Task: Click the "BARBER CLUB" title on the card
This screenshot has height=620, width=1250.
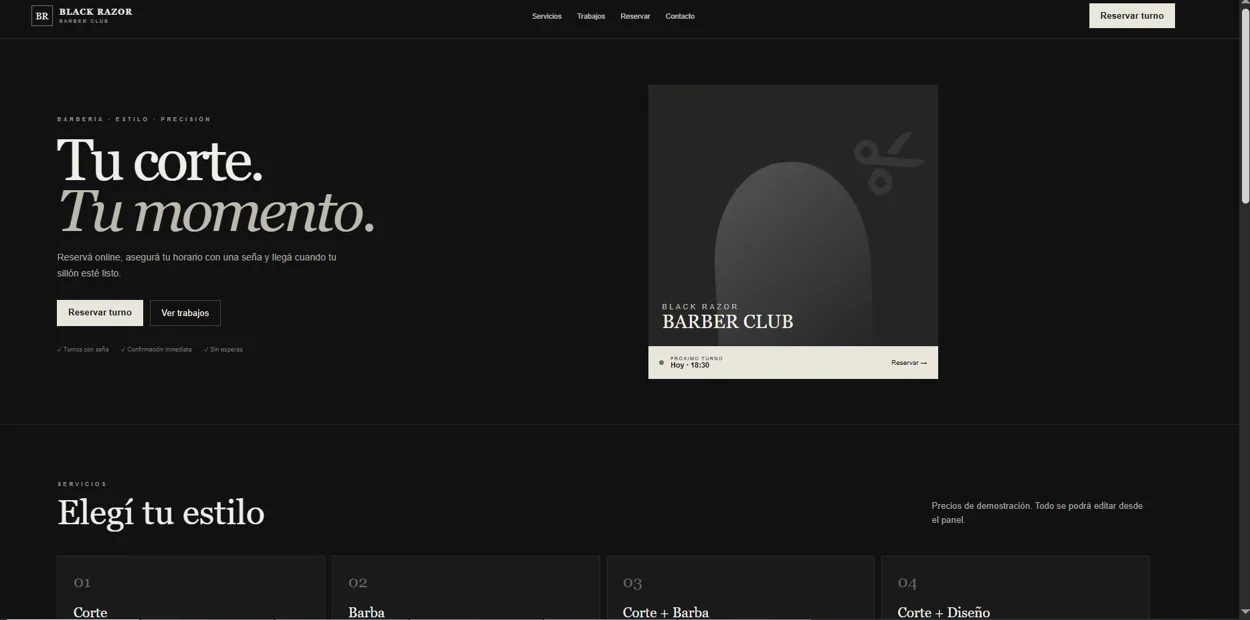Action: pyautogui.click(x=728, y=322)
